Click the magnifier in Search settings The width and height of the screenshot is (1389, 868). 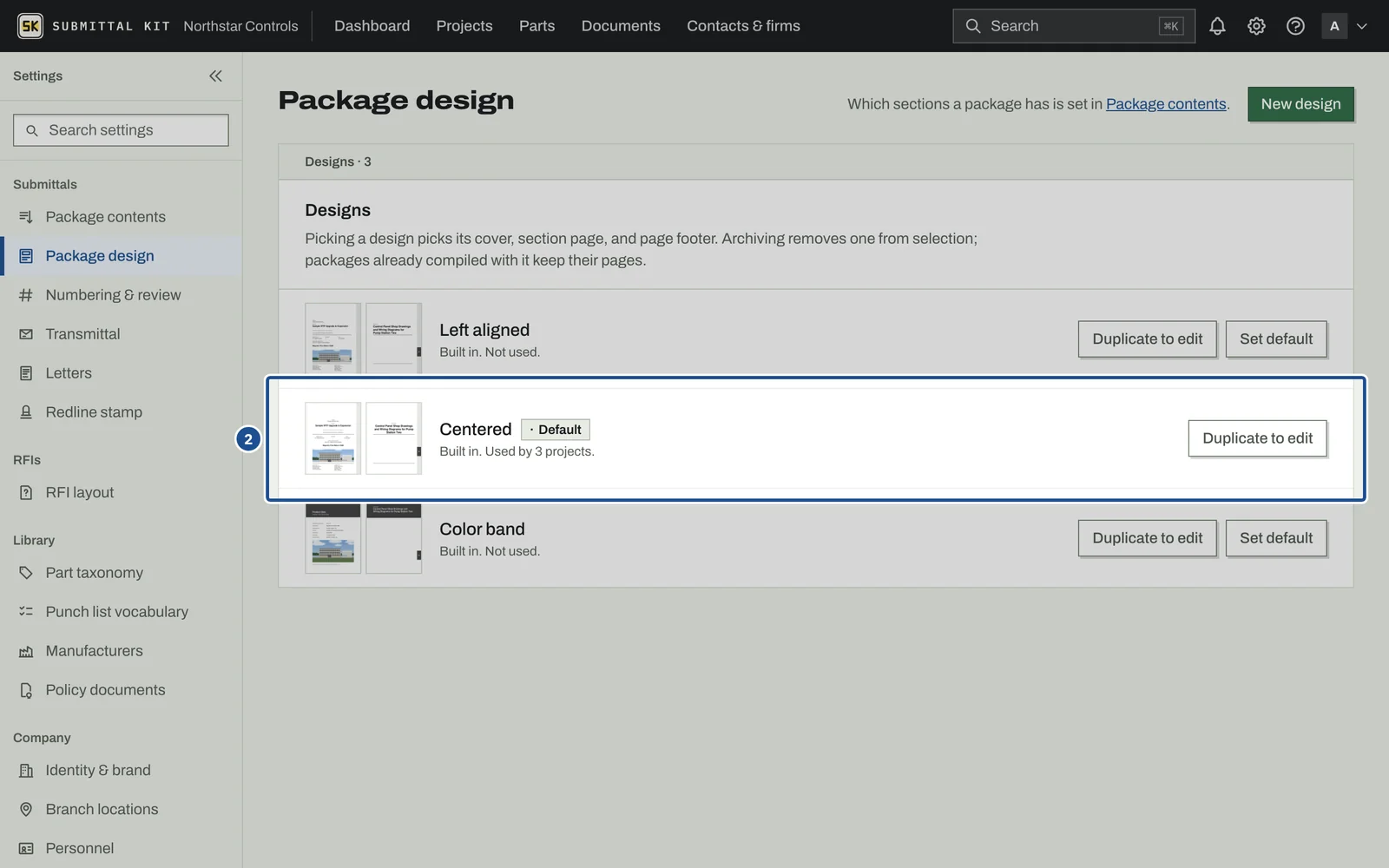tap(32, 130)
